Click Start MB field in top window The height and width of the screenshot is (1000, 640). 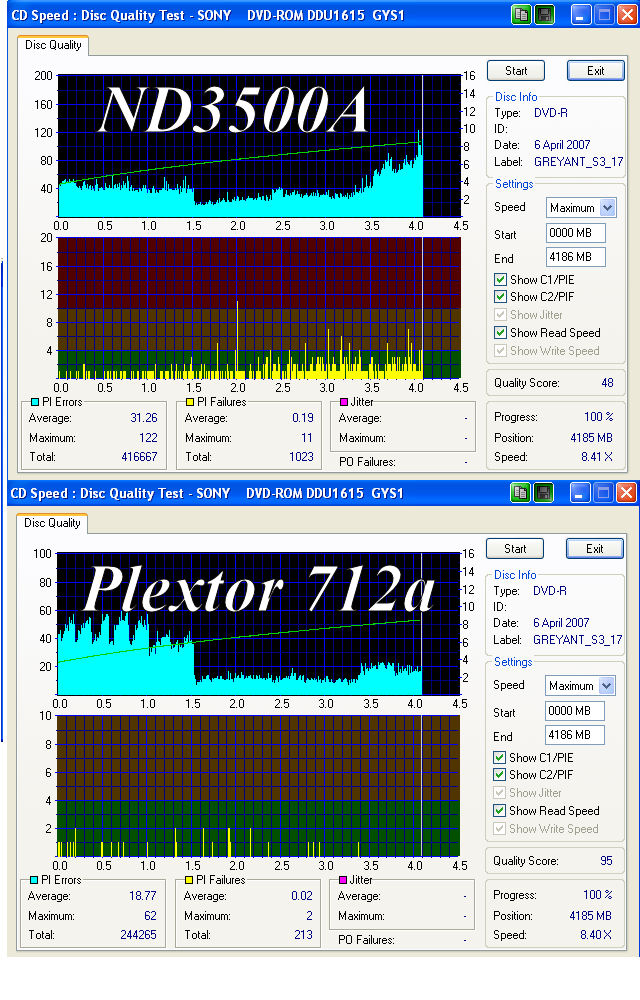576,233
